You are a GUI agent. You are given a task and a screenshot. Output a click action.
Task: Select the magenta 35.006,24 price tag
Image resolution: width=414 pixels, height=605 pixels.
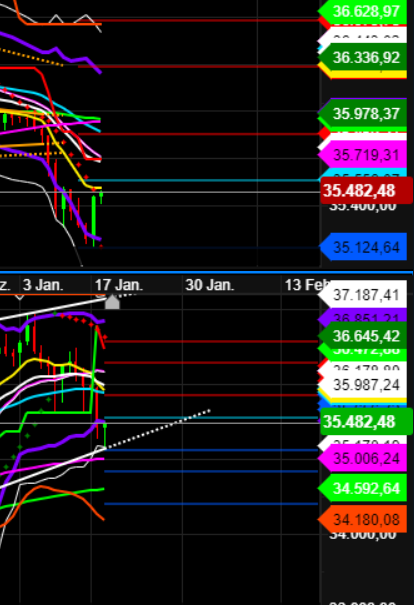[363, 458]
